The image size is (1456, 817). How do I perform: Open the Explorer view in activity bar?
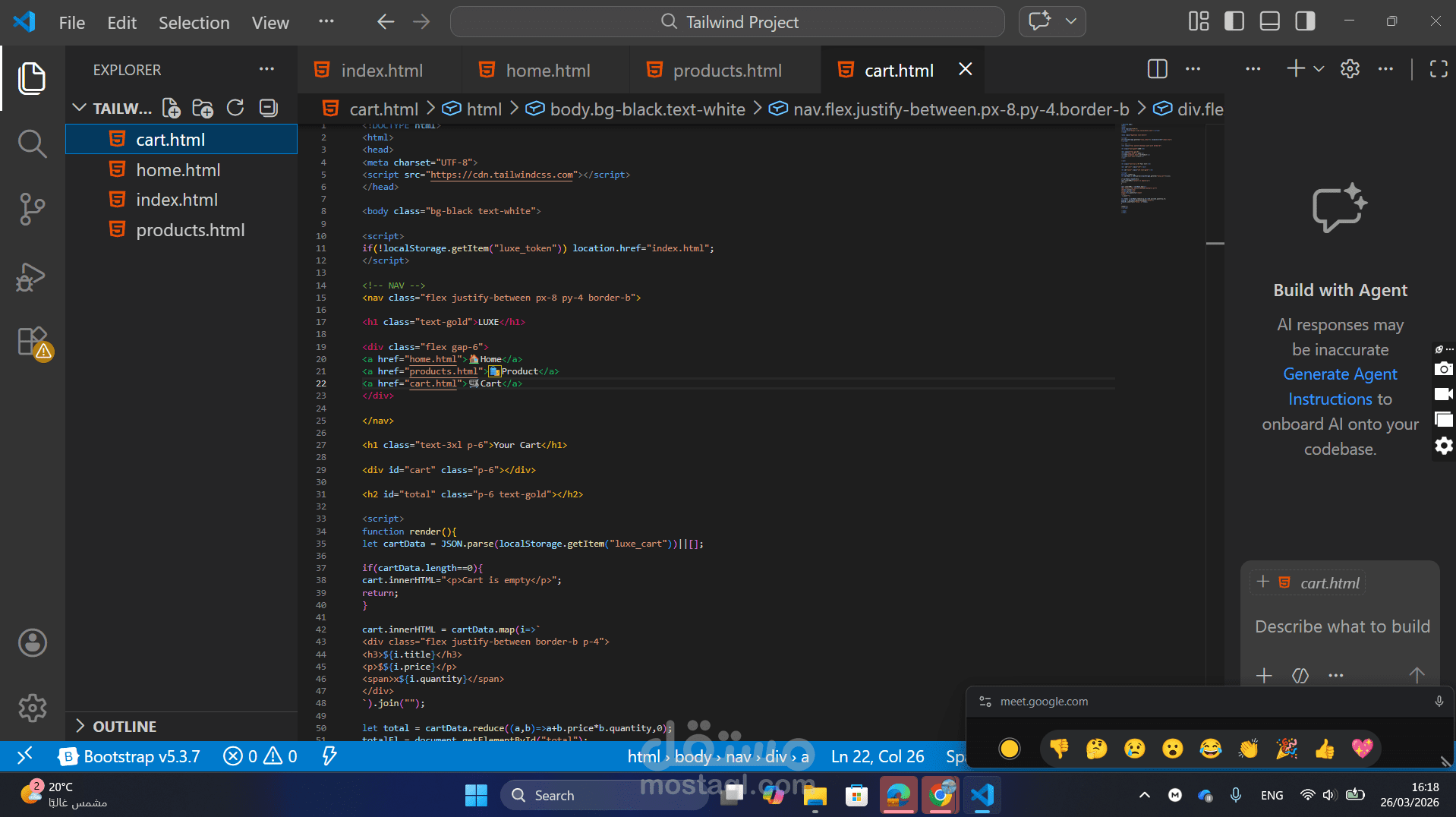pyautogui.click(x=32, y=78)
